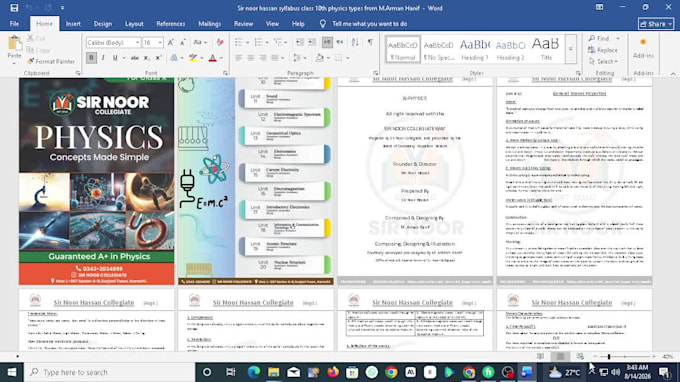Sort the selected text alphabetically
This screenshot has width=680, height=382.
tap(355, 42)
